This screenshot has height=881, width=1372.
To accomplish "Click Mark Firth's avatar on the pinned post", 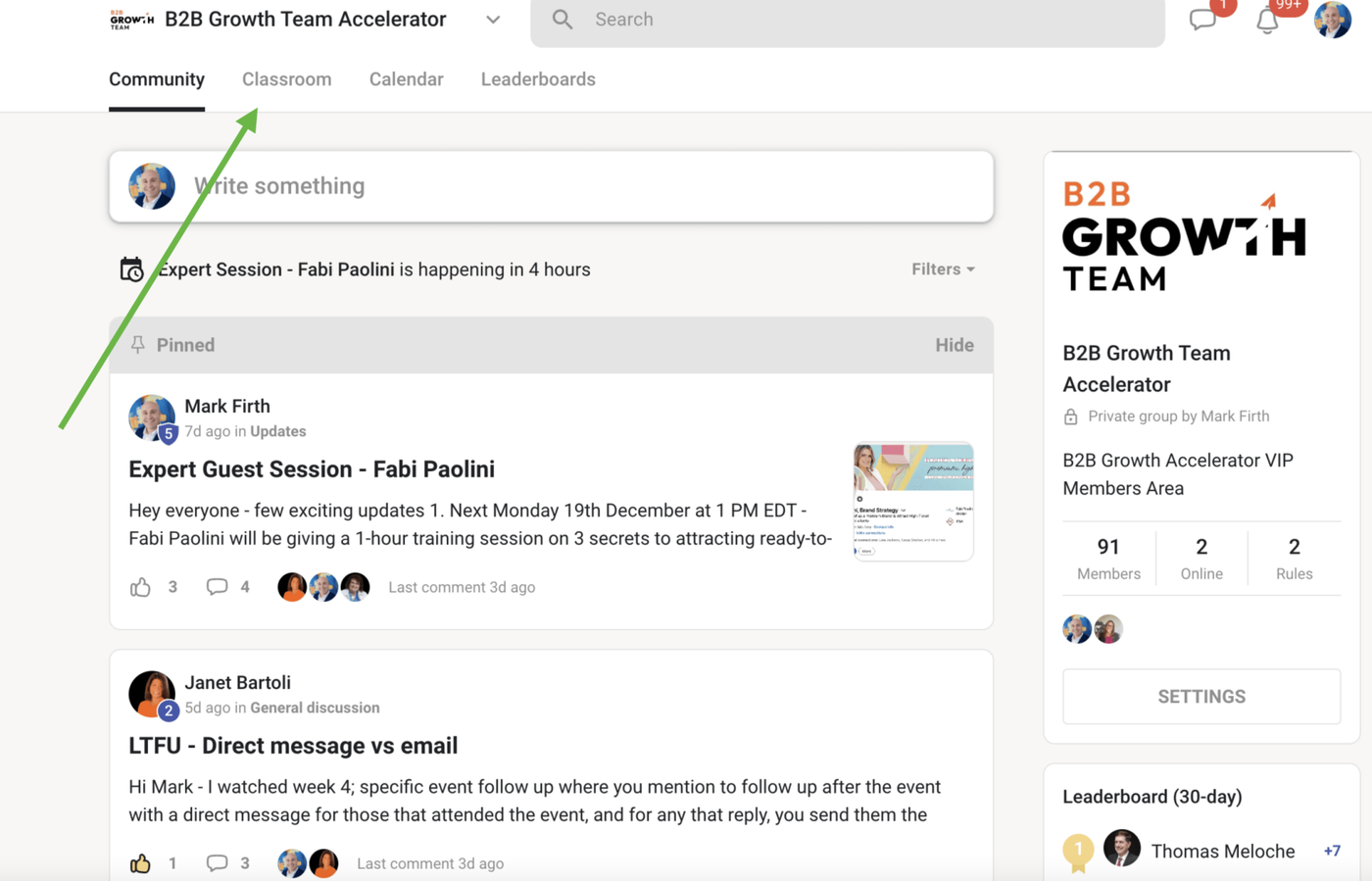I will (152, 418).
